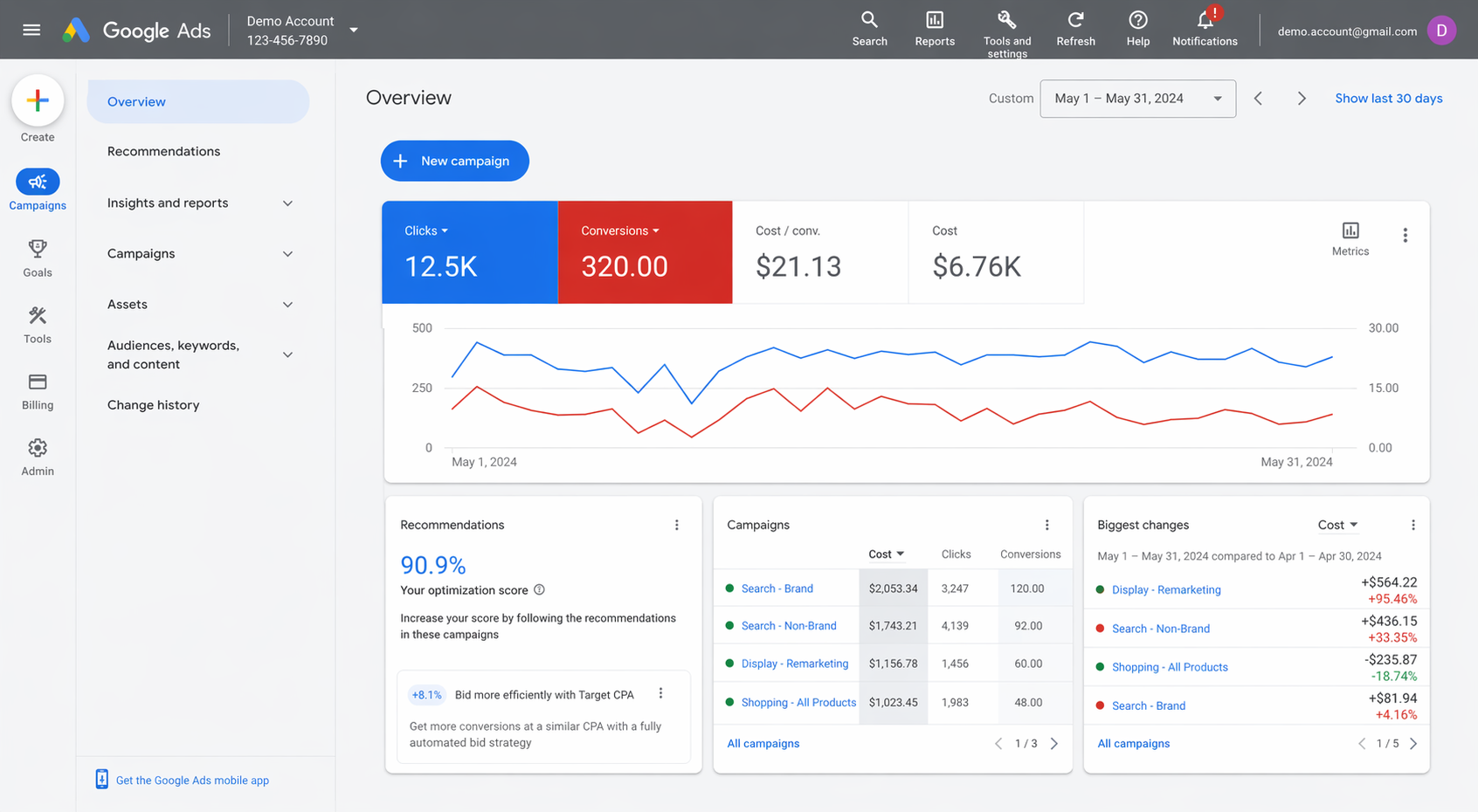Select Recommendations in navigation menu
Viewport: 1478px width, 812px height.
click(163, 152)
